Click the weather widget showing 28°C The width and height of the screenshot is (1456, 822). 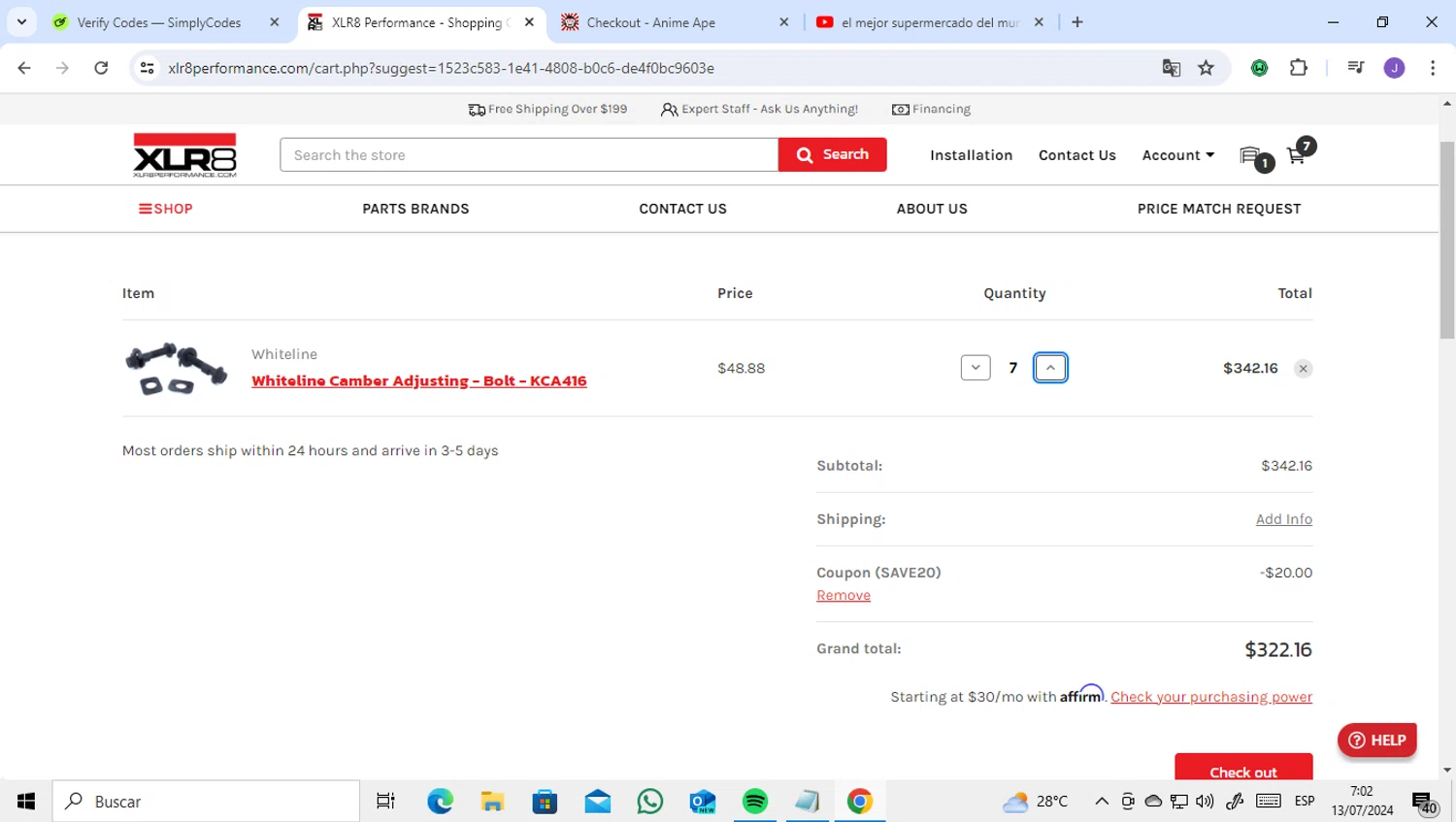click(1035, 802)
